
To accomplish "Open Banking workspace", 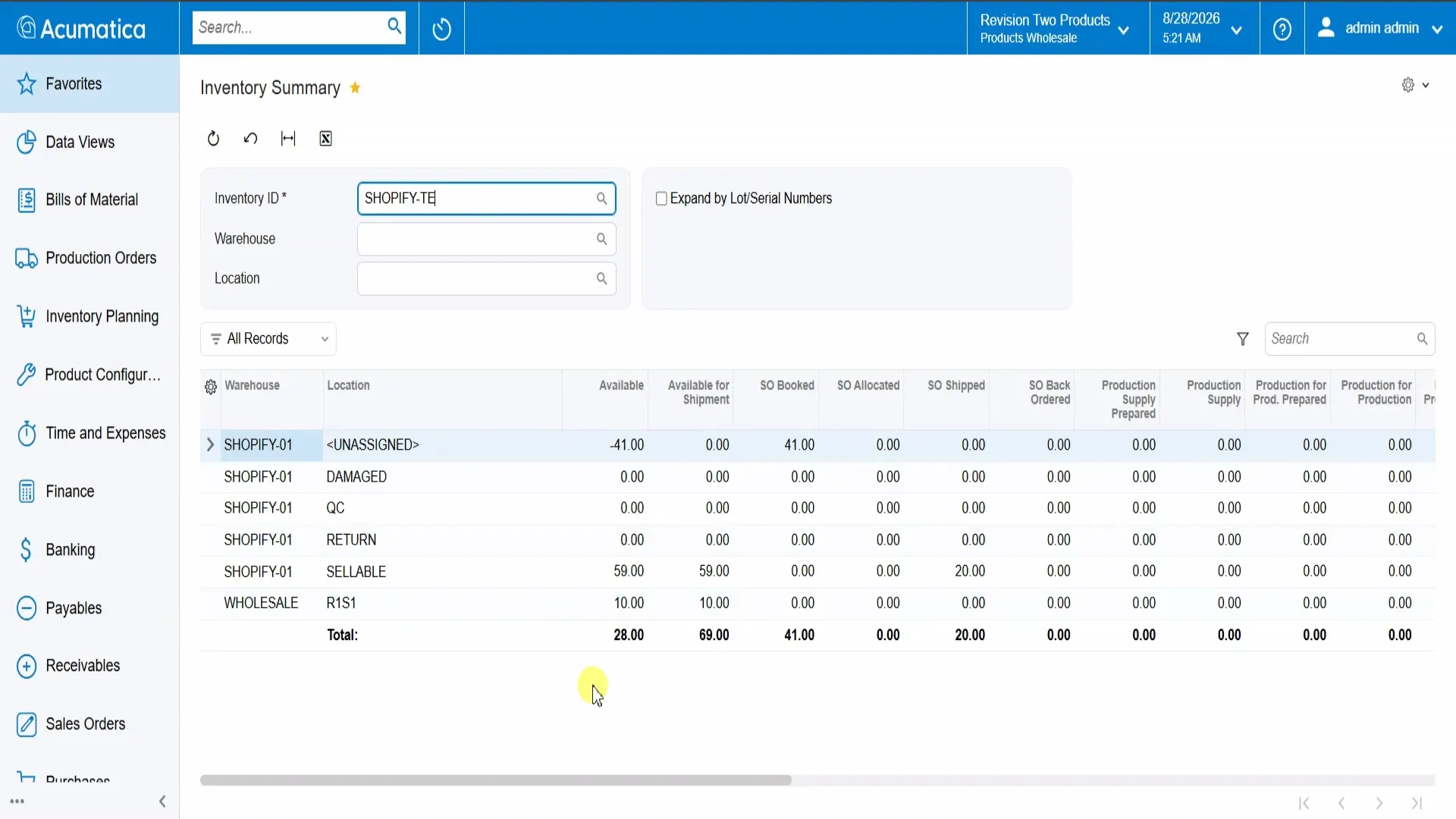I will (89, 550).
